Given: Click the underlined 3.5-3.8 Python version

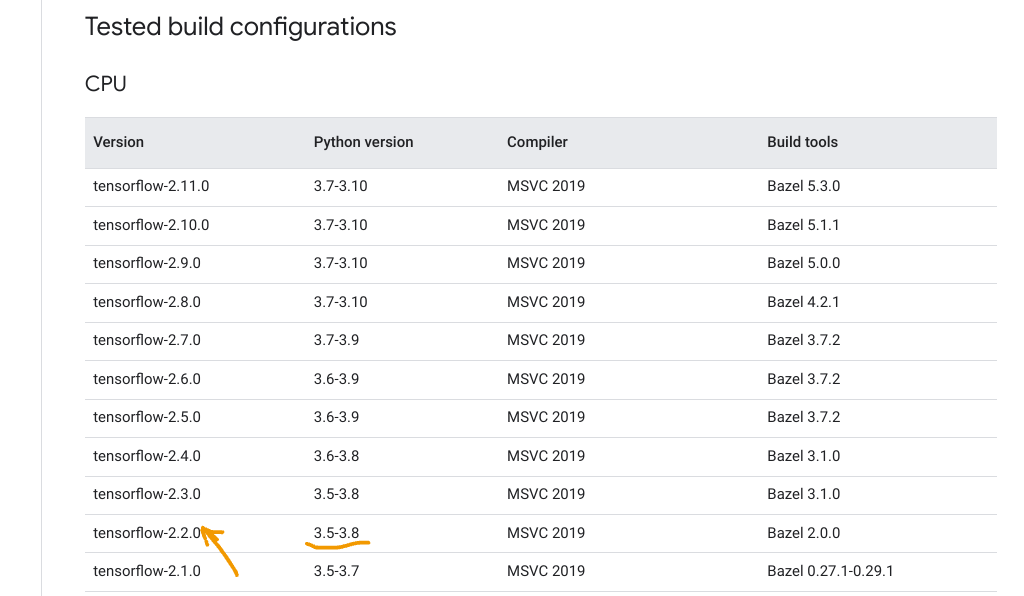Looking at the screenshot, I should (336, 533).
